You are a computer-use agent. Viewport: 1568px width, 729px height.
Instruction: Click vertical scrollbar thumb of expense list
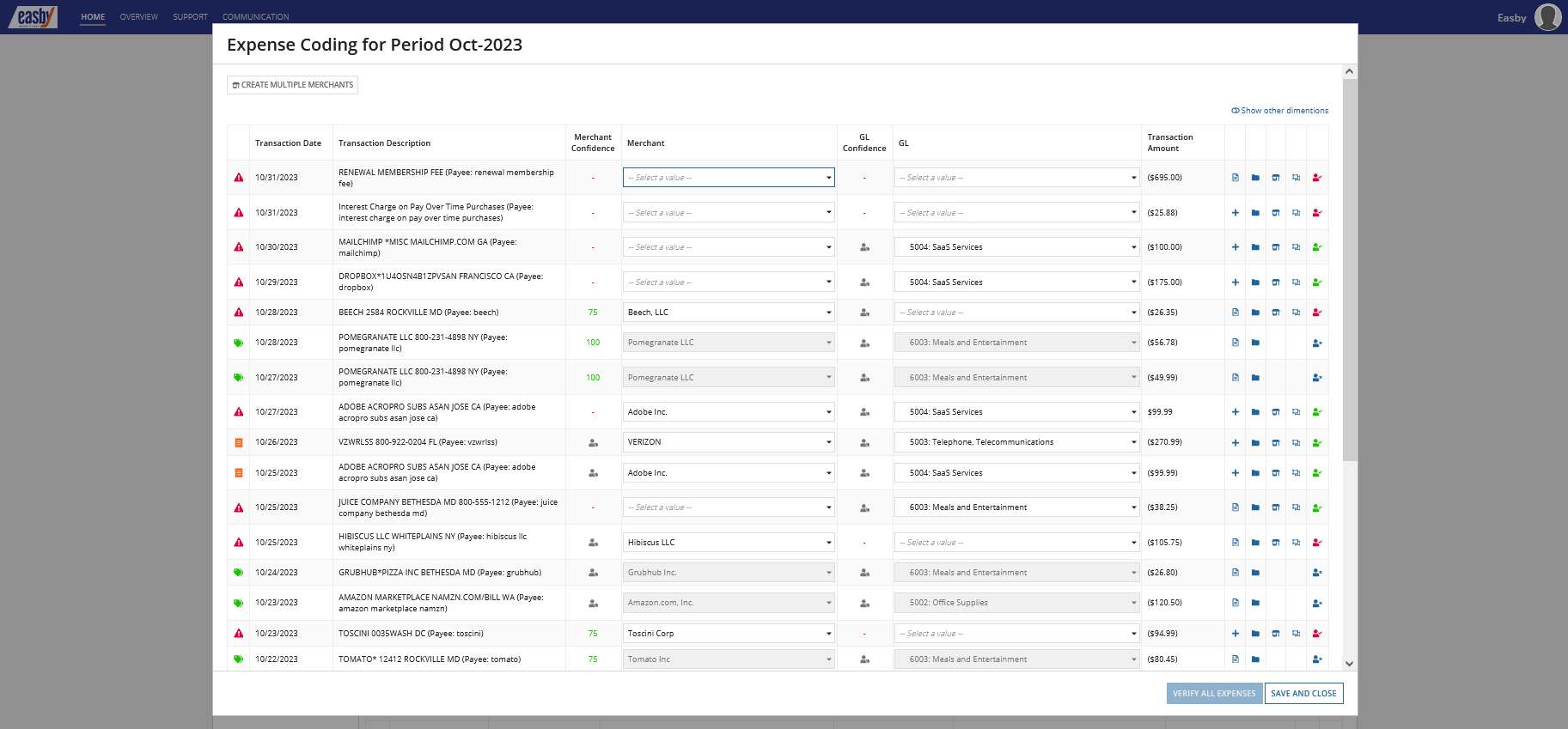coord(1350,270)
